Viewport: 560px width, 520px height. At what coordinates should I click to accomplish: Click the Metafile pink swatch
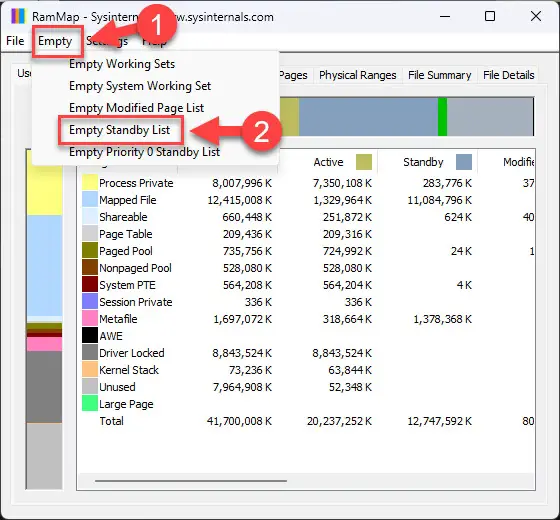click(x=90, y=319)
